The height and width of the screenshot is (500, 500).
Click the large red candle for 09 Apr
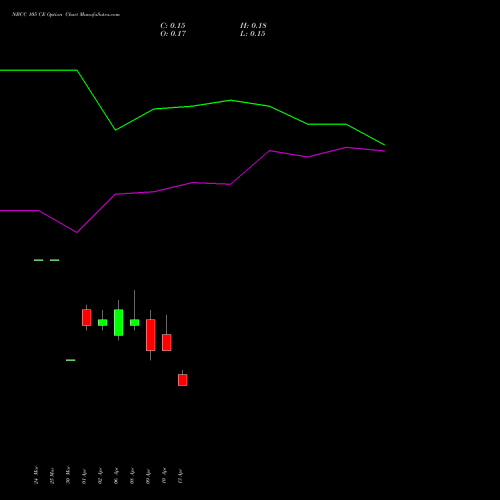click(151, 335)
